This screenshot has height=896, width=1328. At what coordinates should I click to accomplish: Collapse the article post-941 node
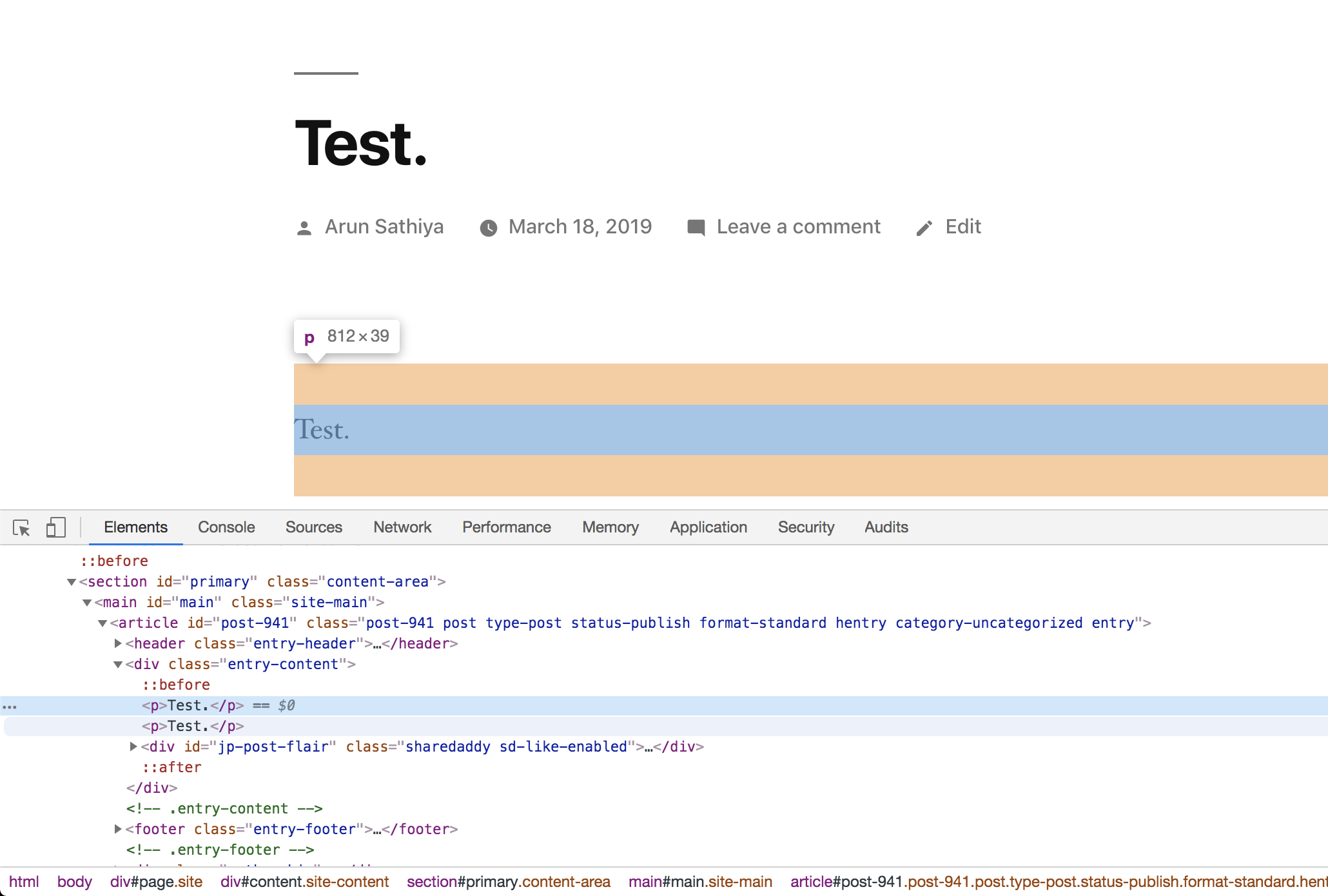tap(103, 623)
